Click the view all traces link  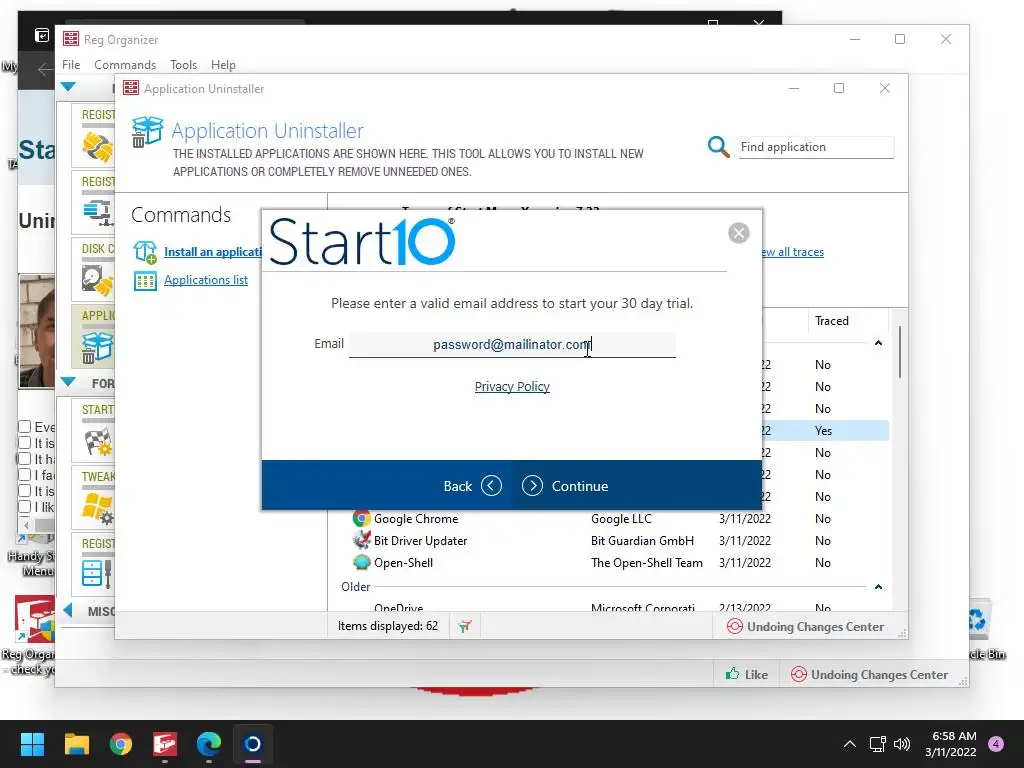click(x=792, y=252)
